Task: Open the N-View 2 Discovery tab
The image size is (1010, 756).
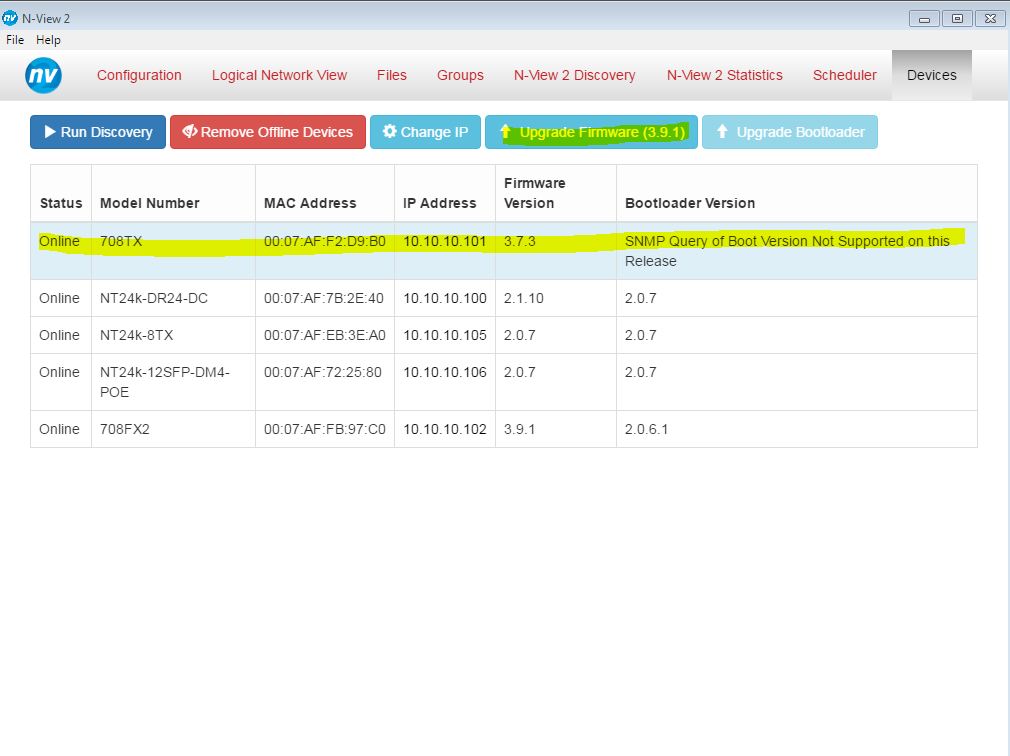Action: click(575, 75)
